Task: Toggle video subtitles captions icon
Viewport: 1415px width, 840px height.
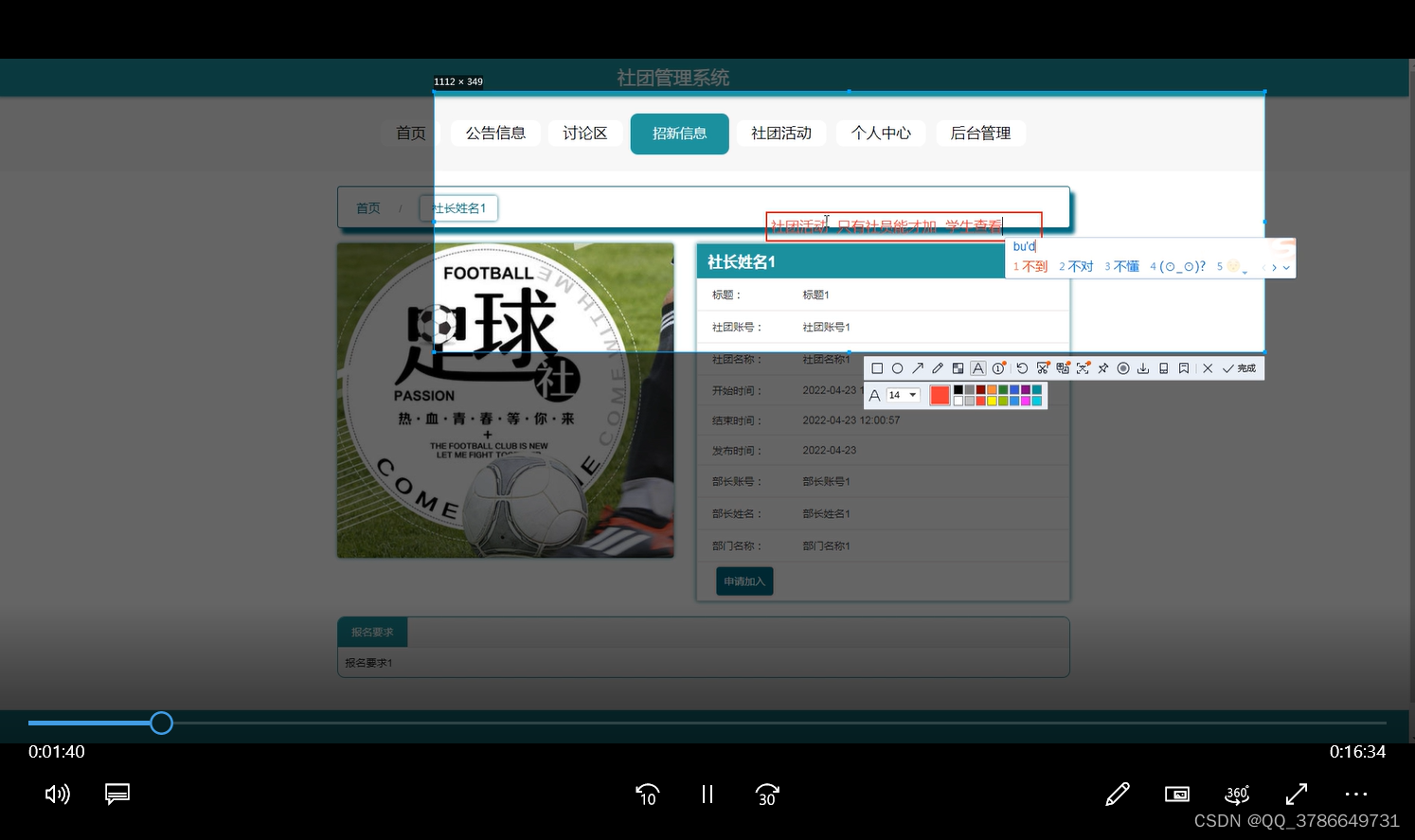Action: pos(117,794)
